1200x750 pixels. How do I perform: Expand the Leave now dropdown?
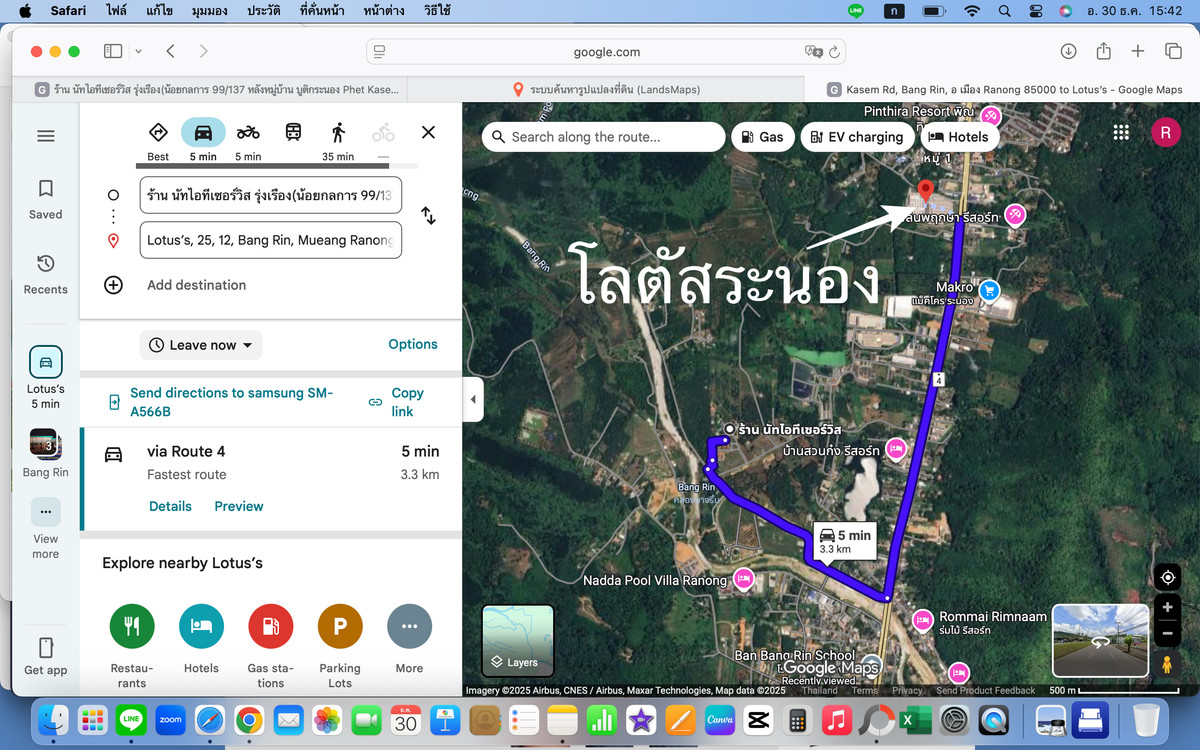coord(201,345)
